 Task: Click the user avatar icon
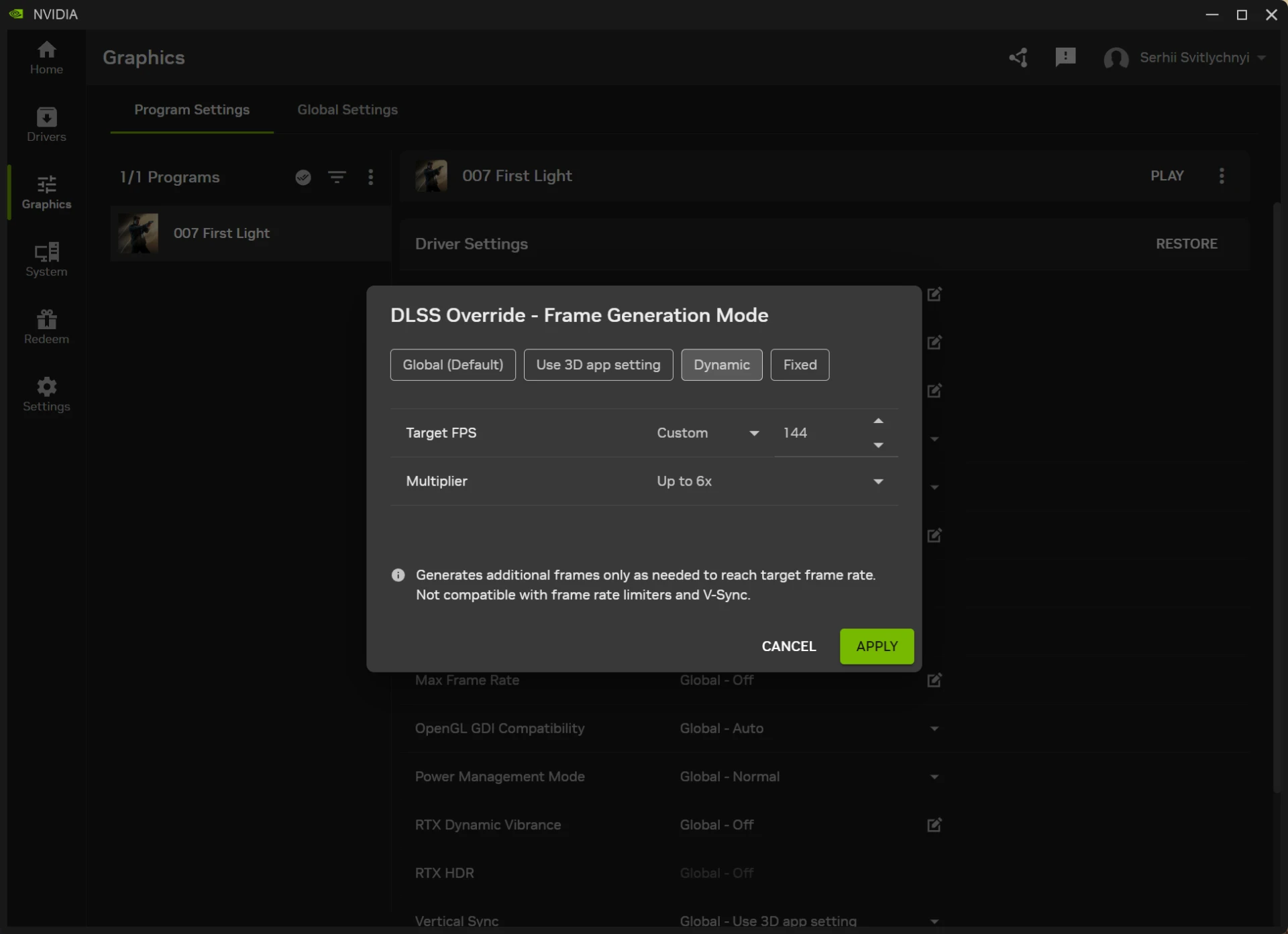(1116, 58)
